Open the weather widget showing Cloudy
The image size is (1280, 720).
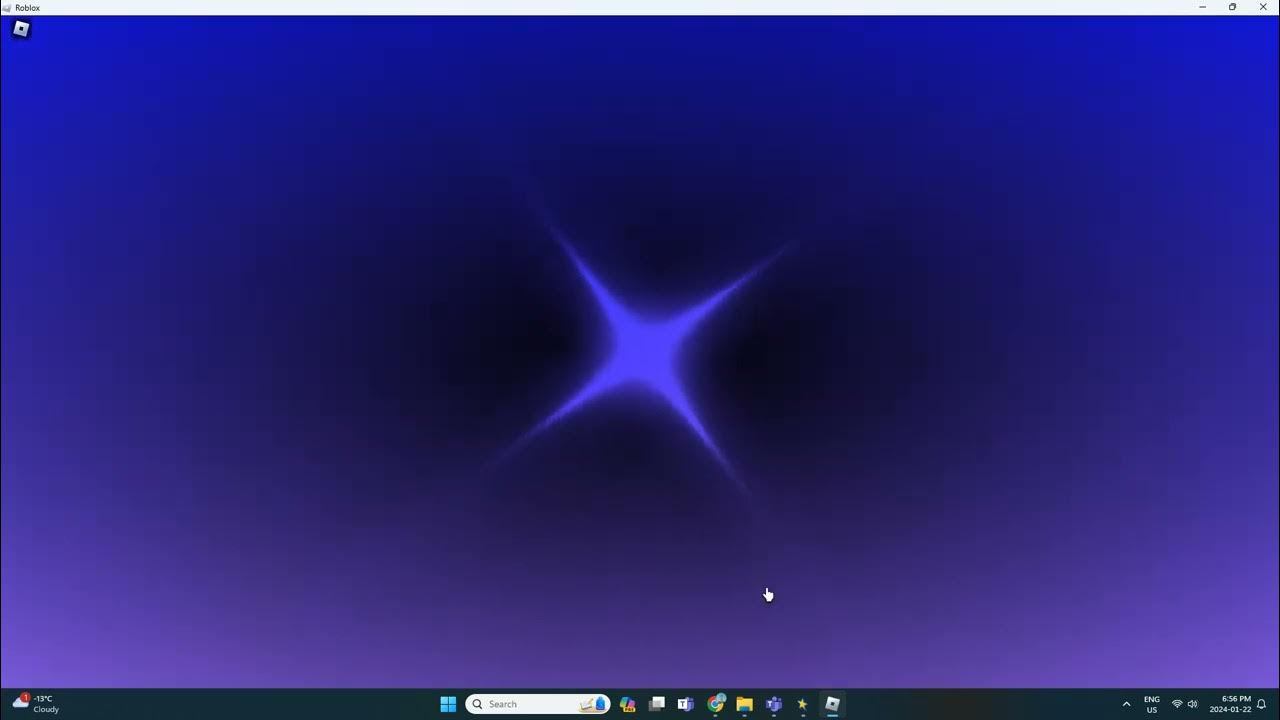(36, 704)
